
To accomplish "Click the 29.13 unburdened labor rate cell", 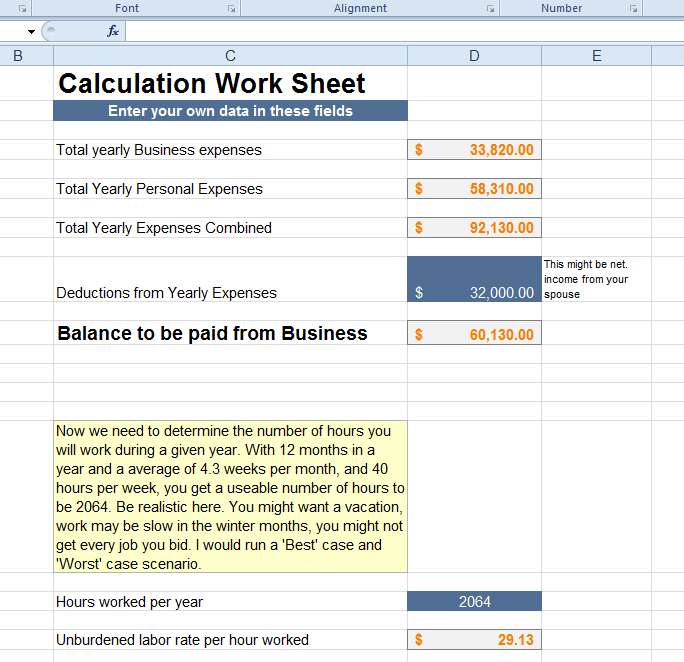I will click(474, 639).
